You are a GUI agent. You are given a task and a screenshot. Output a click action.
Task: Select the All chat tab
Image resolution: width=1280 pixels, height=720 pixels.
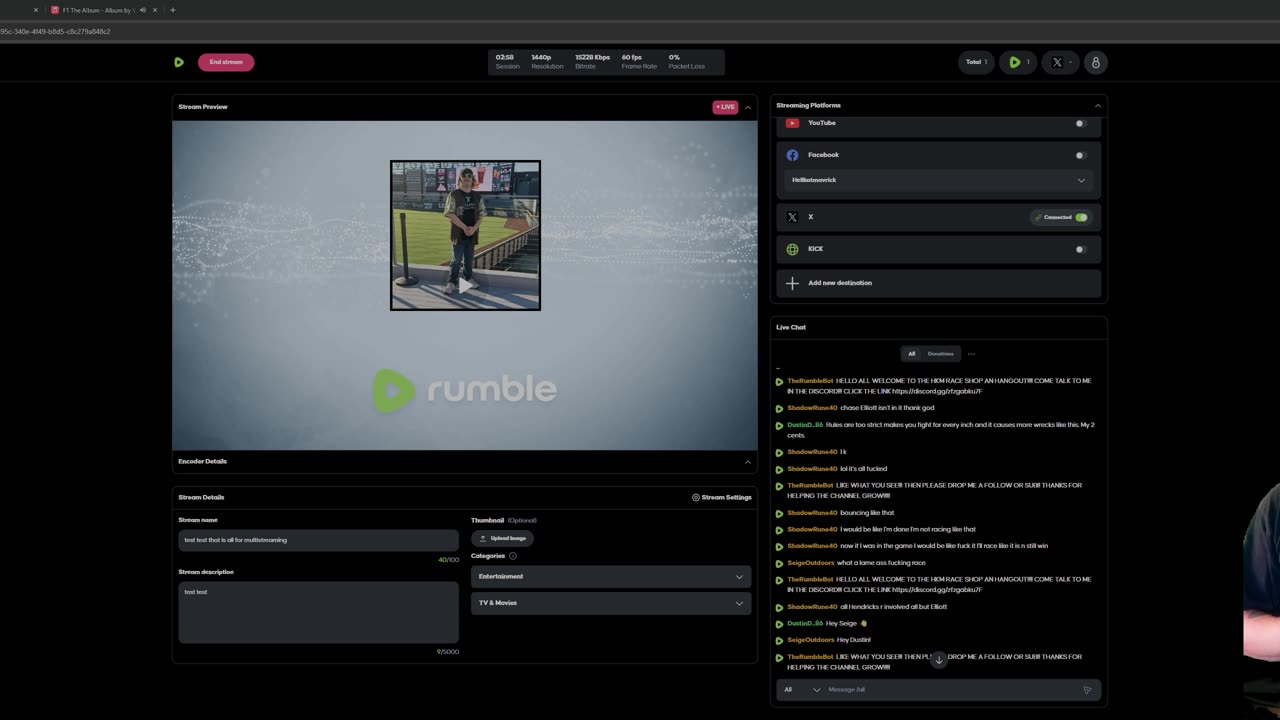pos(911,354)
